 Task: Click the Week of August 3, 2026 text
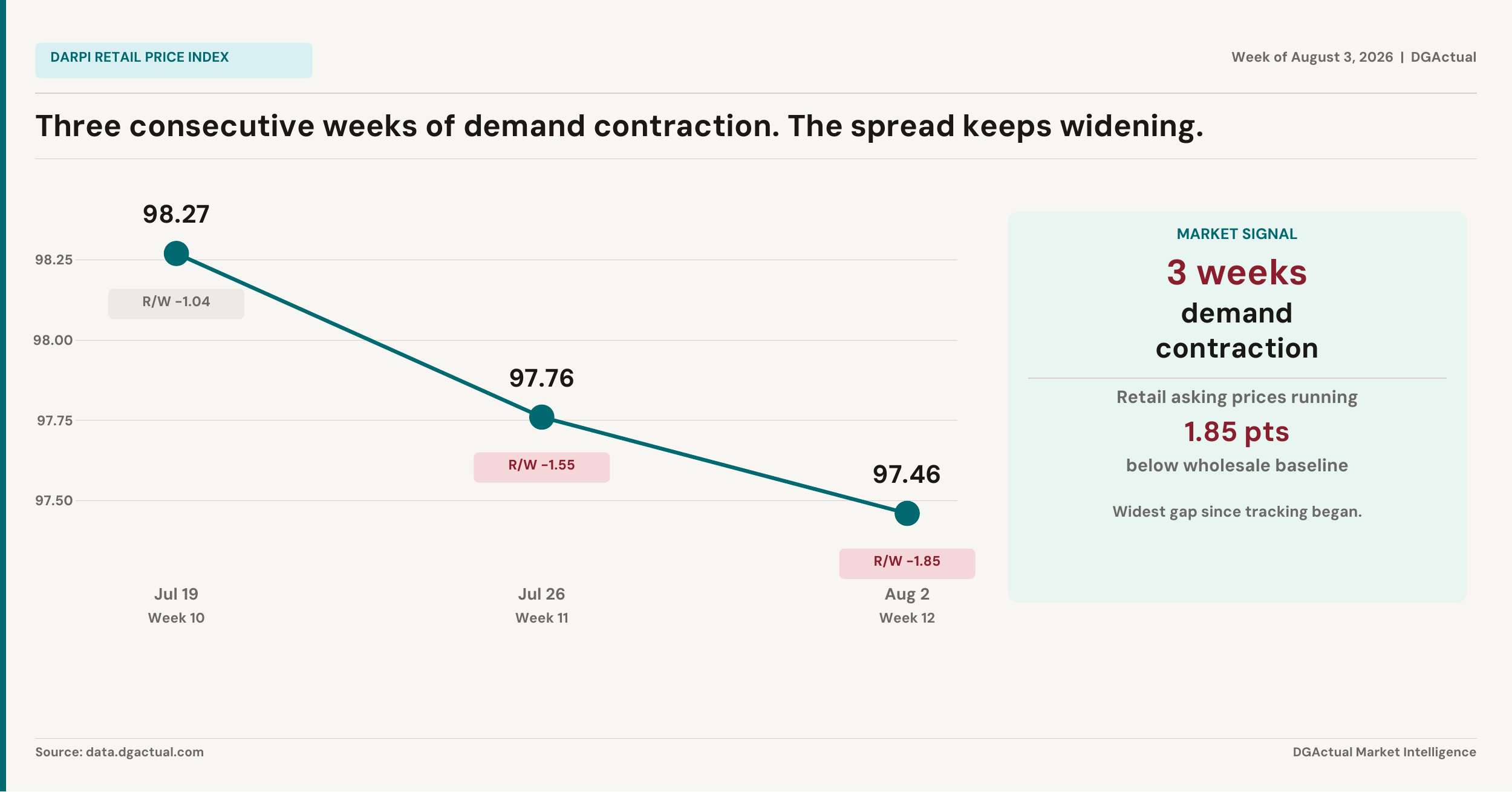(1312, 57)
